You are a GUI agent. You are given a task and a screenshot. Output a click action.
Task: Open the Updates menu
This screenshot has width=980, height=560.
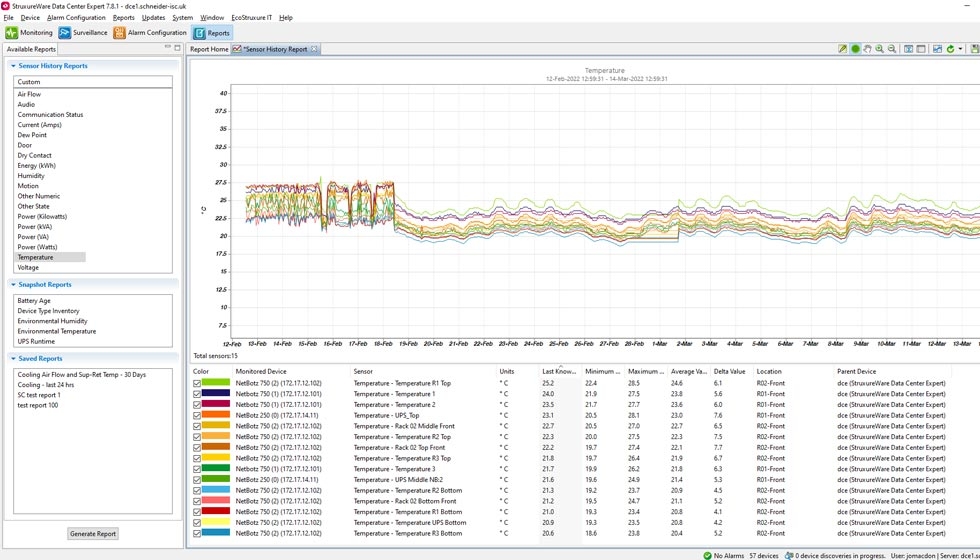153,18
